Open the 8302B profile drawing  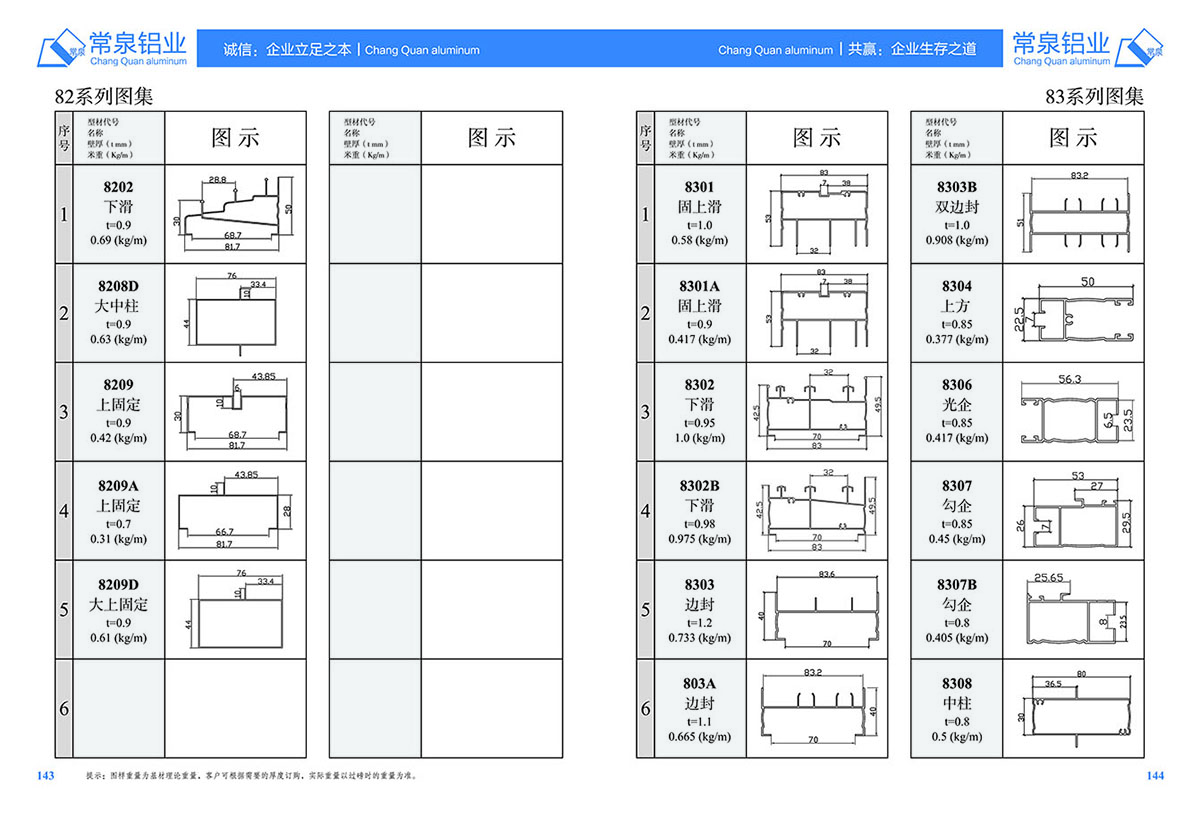click(817, 510)
